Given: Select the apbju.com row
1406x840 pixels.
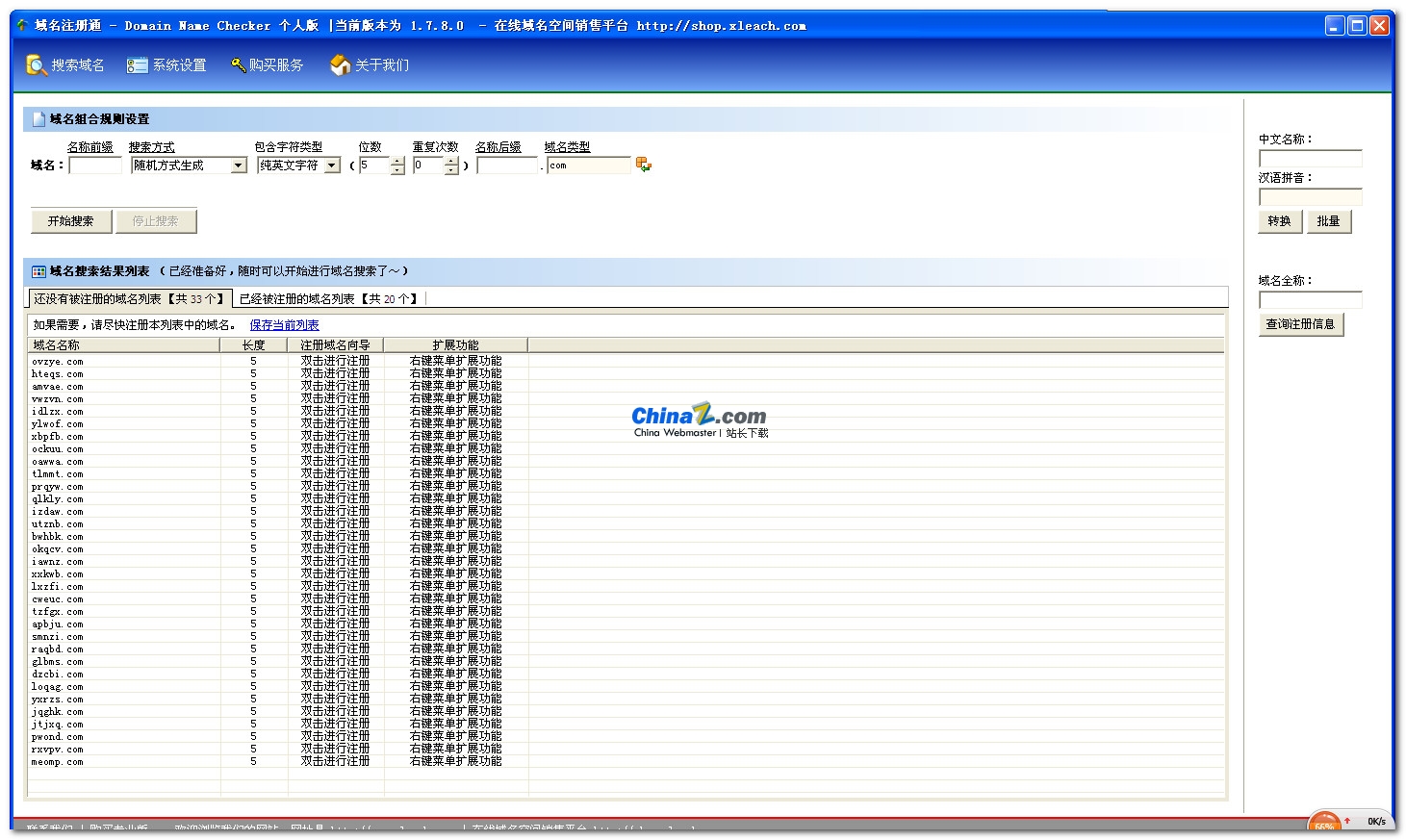Looking at the screenshot, I should point(626,624).
